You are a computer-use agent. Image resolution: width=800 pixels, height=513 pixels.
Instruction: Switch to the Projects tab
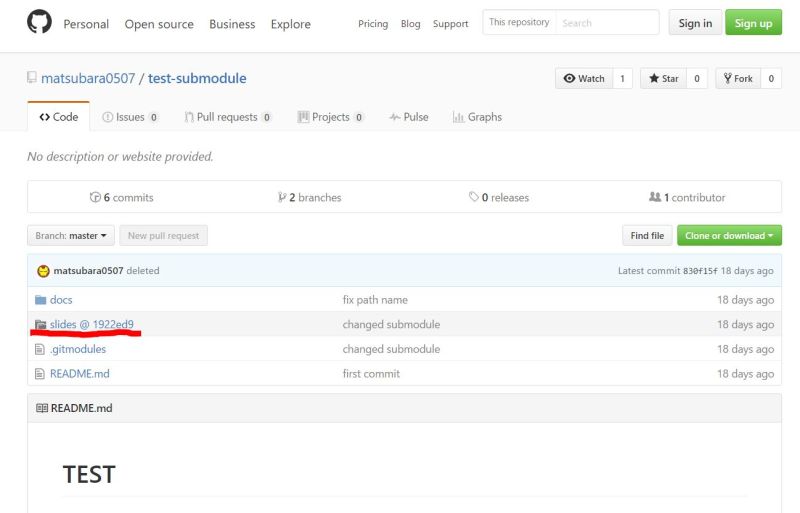[x=331, y=117]
